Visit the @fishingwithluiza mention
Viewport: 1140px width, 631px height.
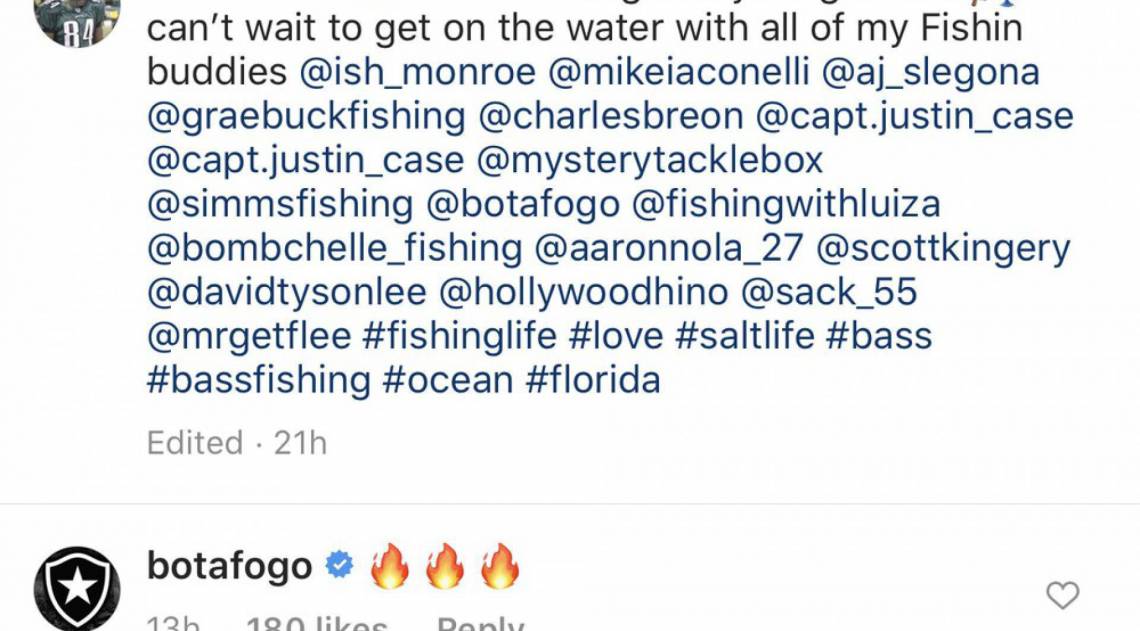787,204
